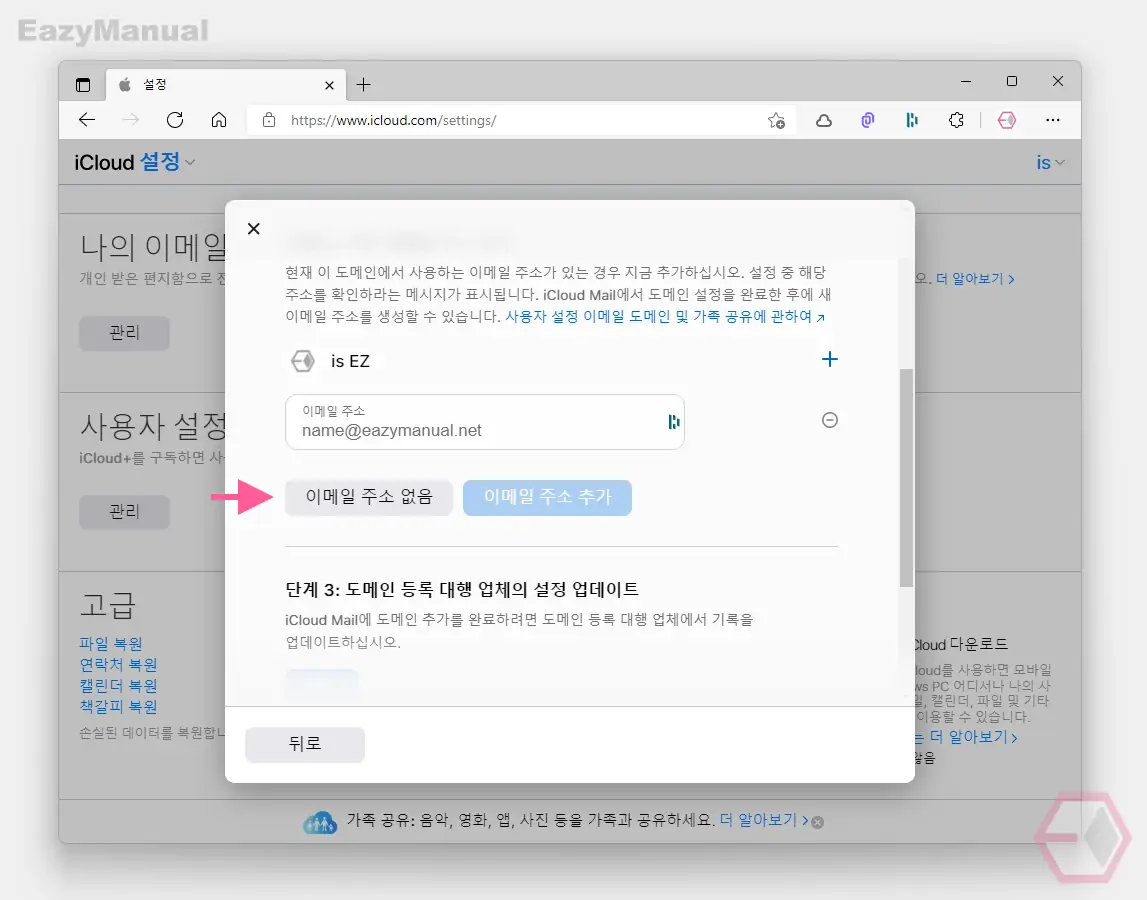1147x900 pixels.
Task: Click 이메일 주소 없음 button
Action: click(369, 498)
